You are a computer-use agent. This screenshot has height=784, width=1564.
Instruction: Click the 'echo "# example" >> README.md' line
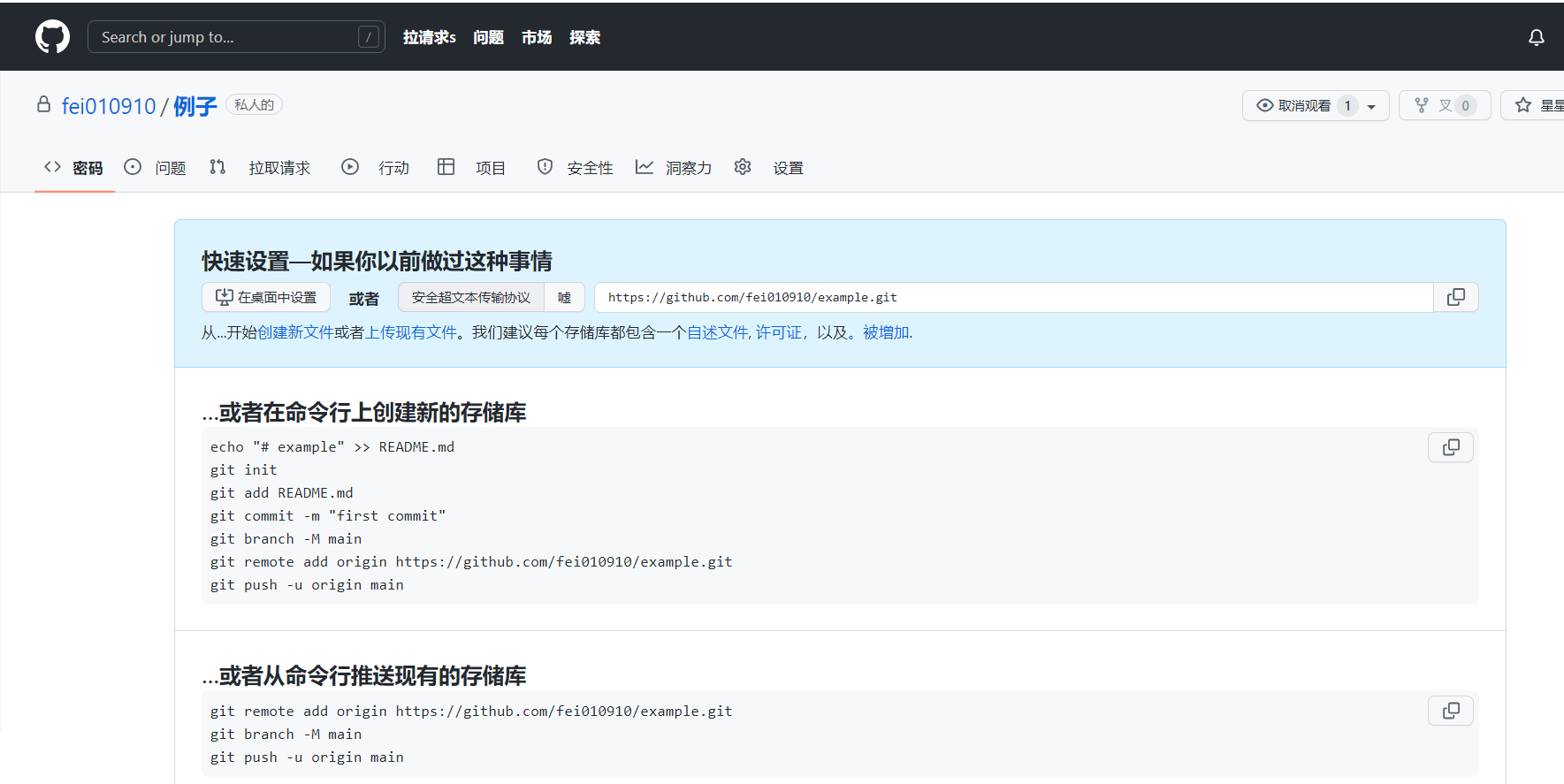click(332, 447)
